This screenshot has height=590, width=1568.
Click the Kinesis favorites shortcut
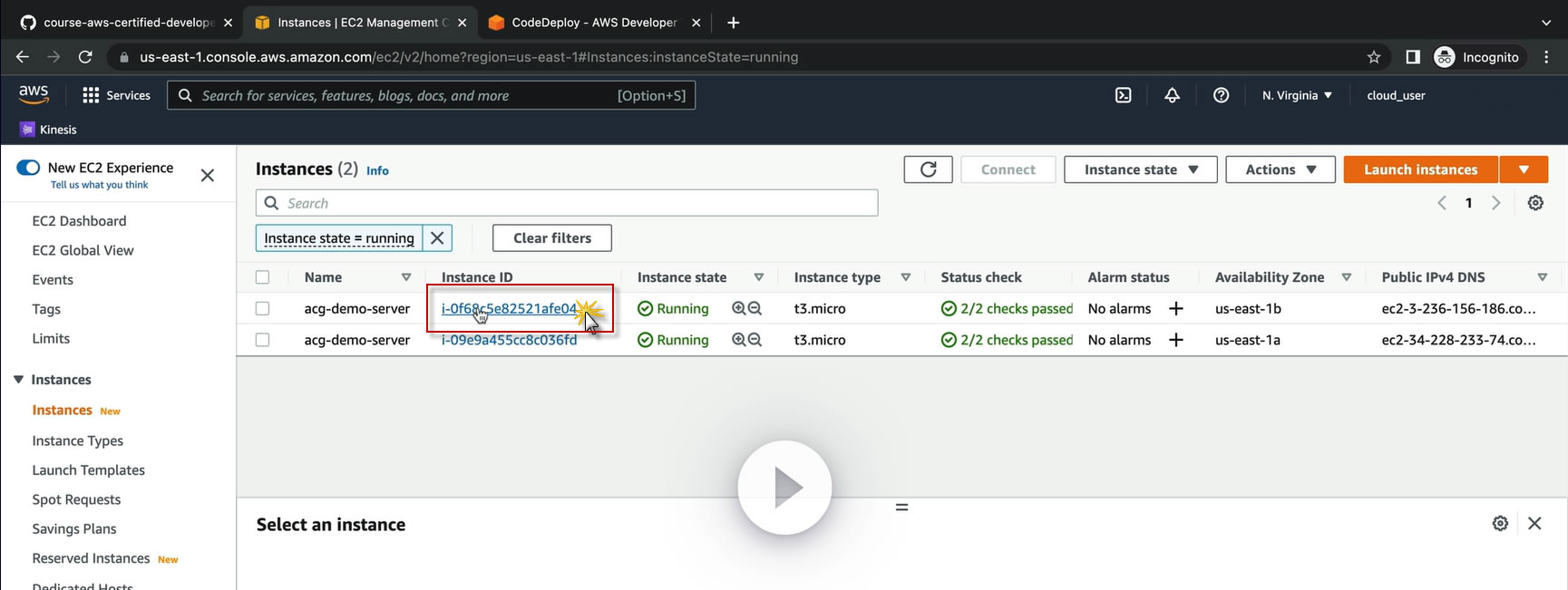point(49,130)
